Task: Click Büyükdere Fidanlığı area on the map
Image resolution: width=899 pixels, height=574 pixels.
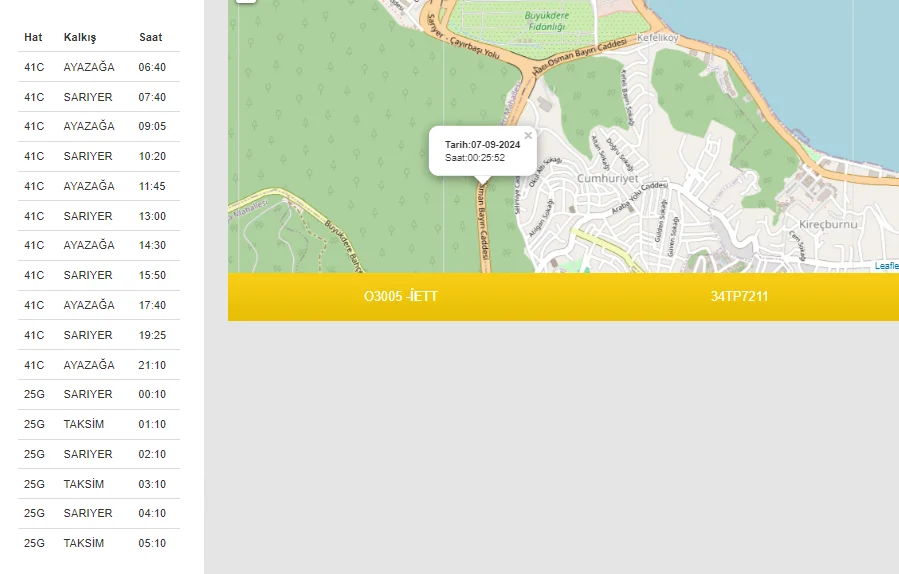Action: point(549,21)
